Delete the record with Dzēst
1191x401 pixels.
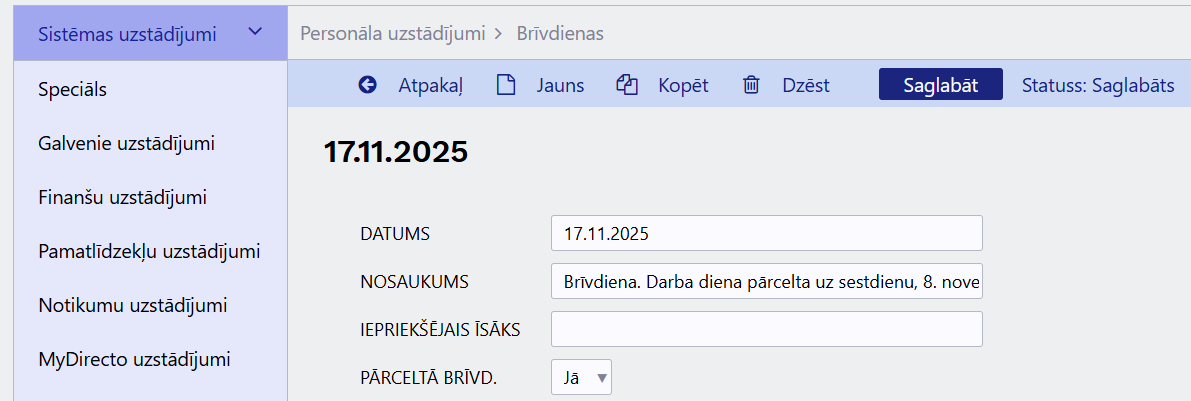coord(806,85)
